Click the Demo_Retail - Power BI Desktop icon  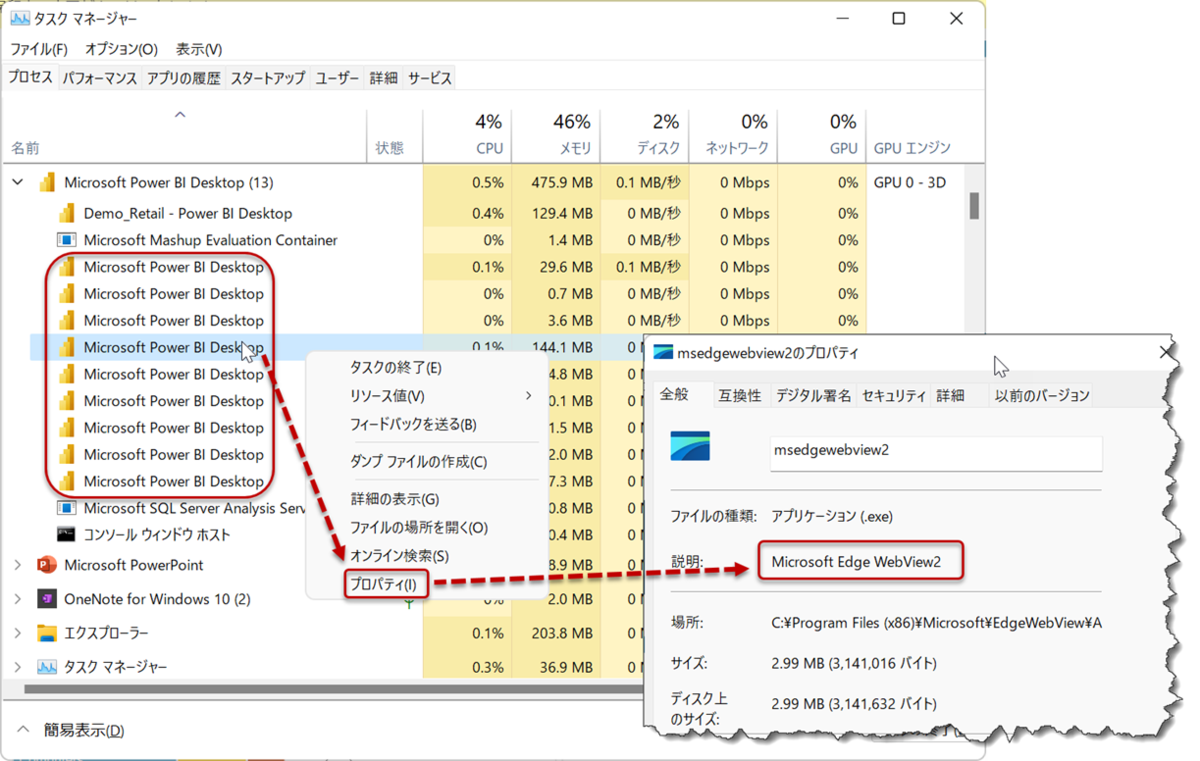[x=67, y=213]
